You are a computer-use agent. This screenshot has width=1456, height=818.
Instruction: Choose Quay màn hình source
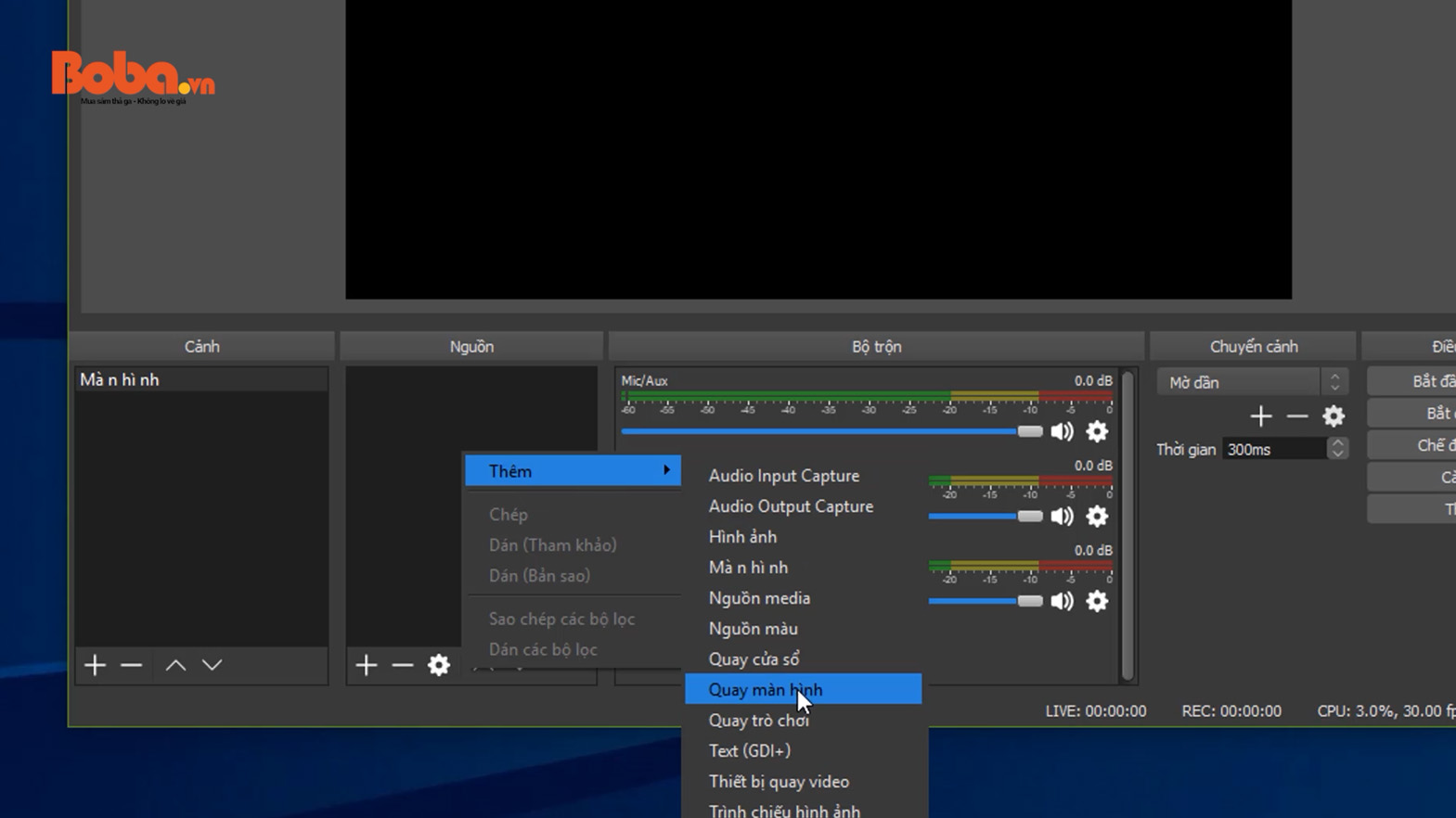pyautogui.click(x=804, y=689)
